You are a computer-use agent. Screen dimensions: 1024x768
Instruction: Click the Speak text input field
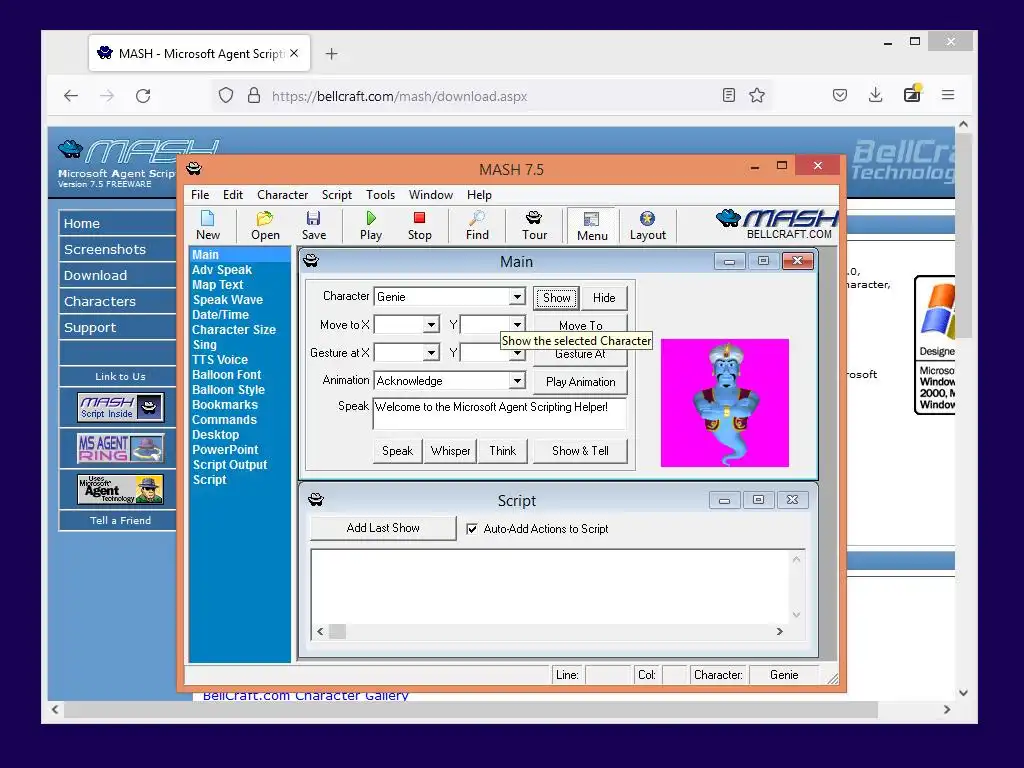tap(500, 413)
